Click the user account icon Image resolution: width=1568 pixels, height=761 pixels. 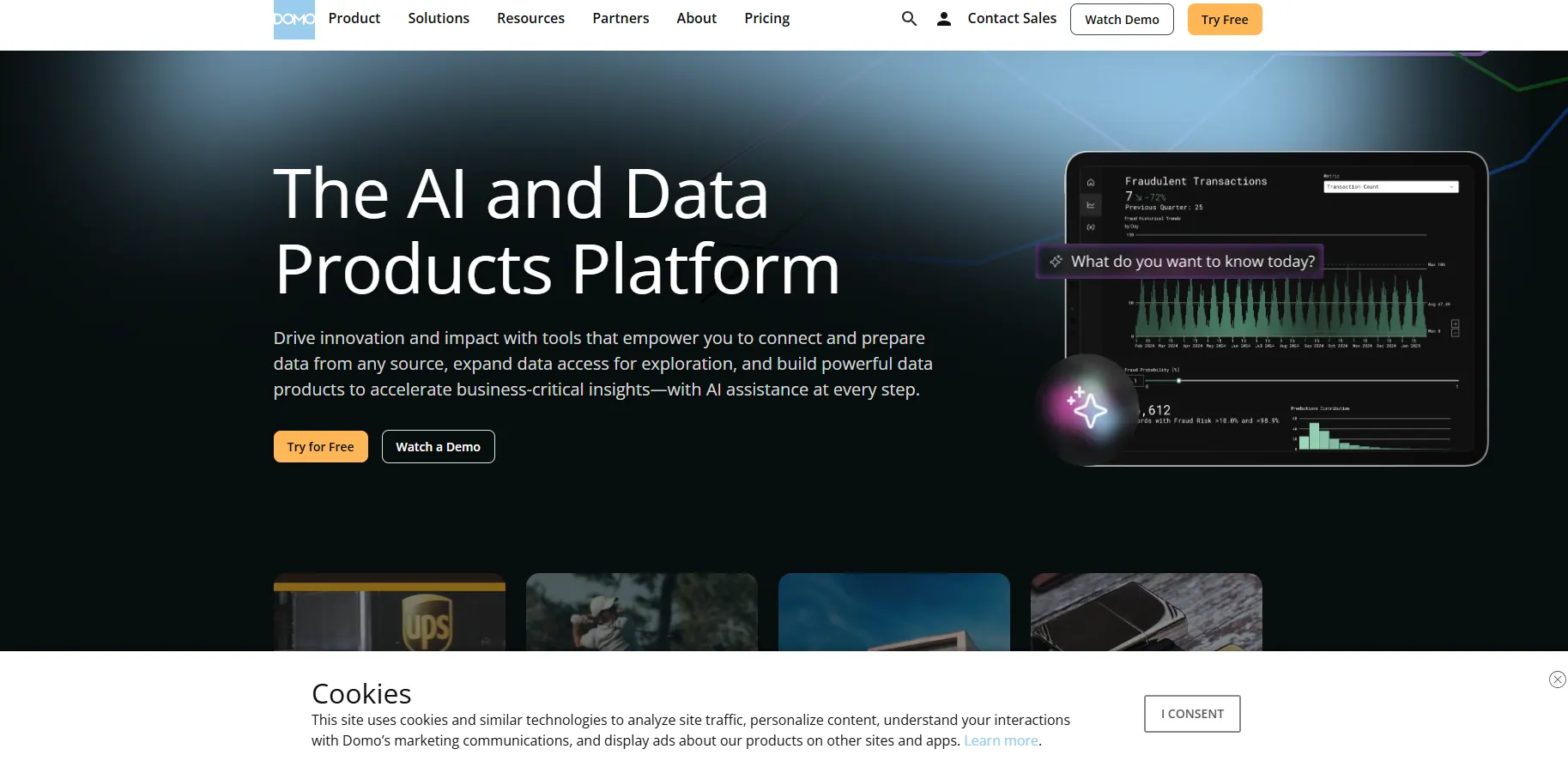(943, 19)
